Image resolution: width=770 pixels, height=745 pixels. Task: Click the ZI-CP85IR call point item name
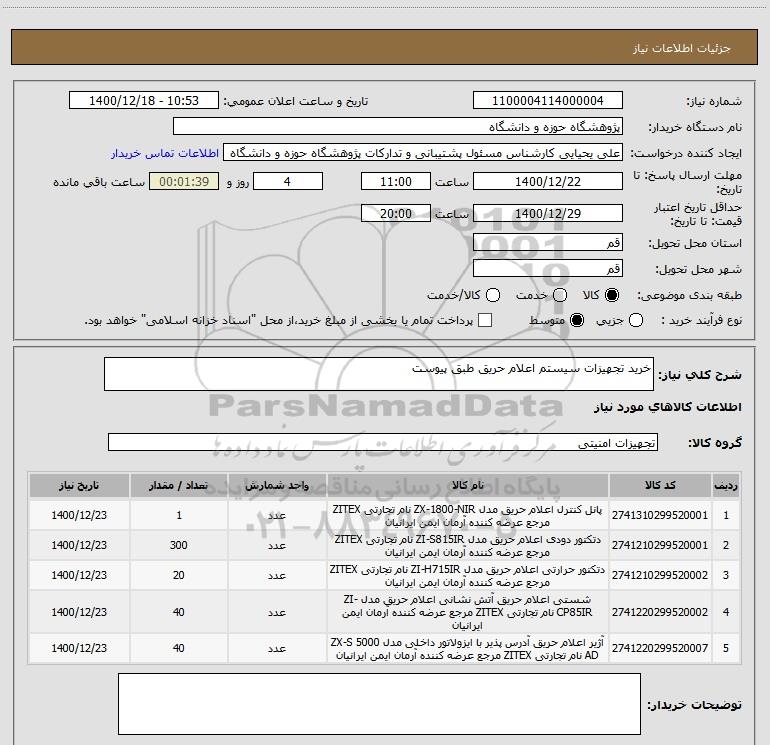pyautogui.click(x=468, y=612)
